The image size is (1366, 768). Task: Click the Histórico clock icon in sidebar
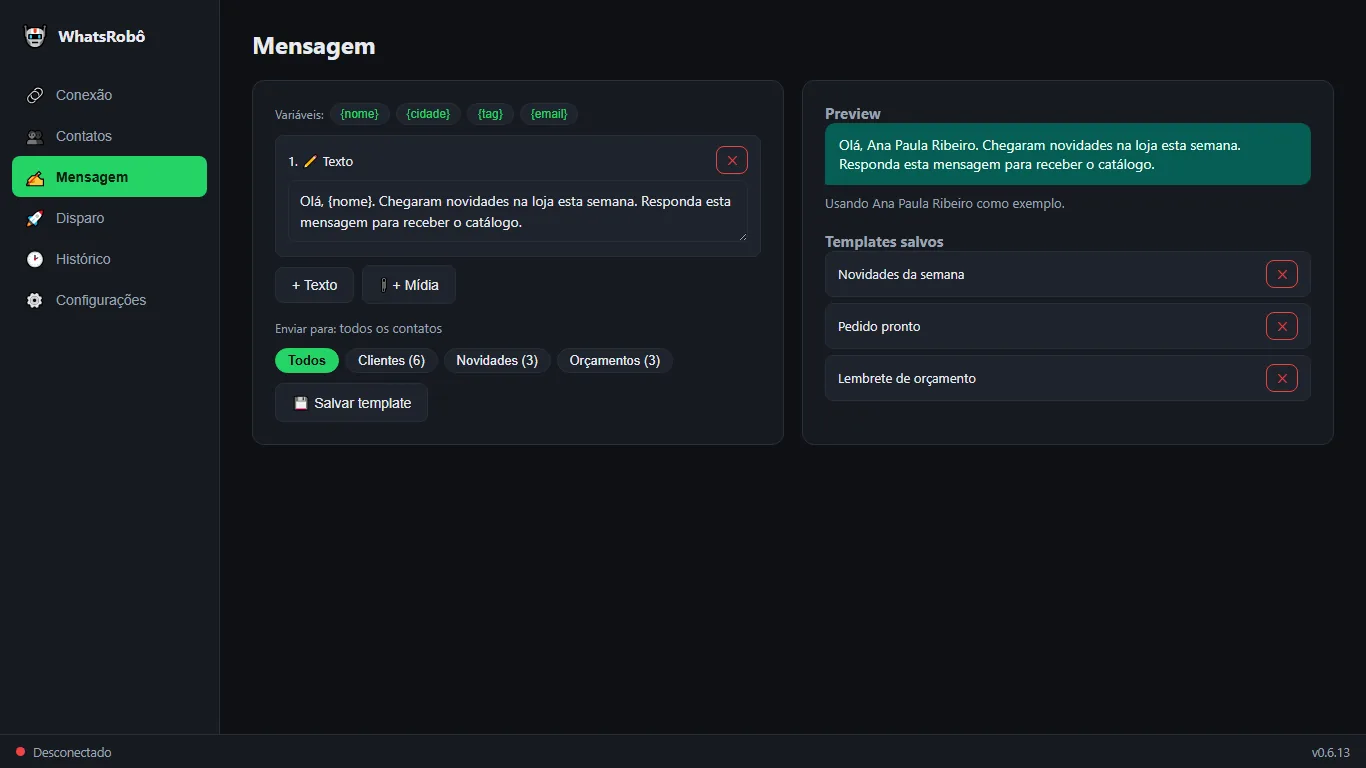pyautogui.click(x=35, y=259)
